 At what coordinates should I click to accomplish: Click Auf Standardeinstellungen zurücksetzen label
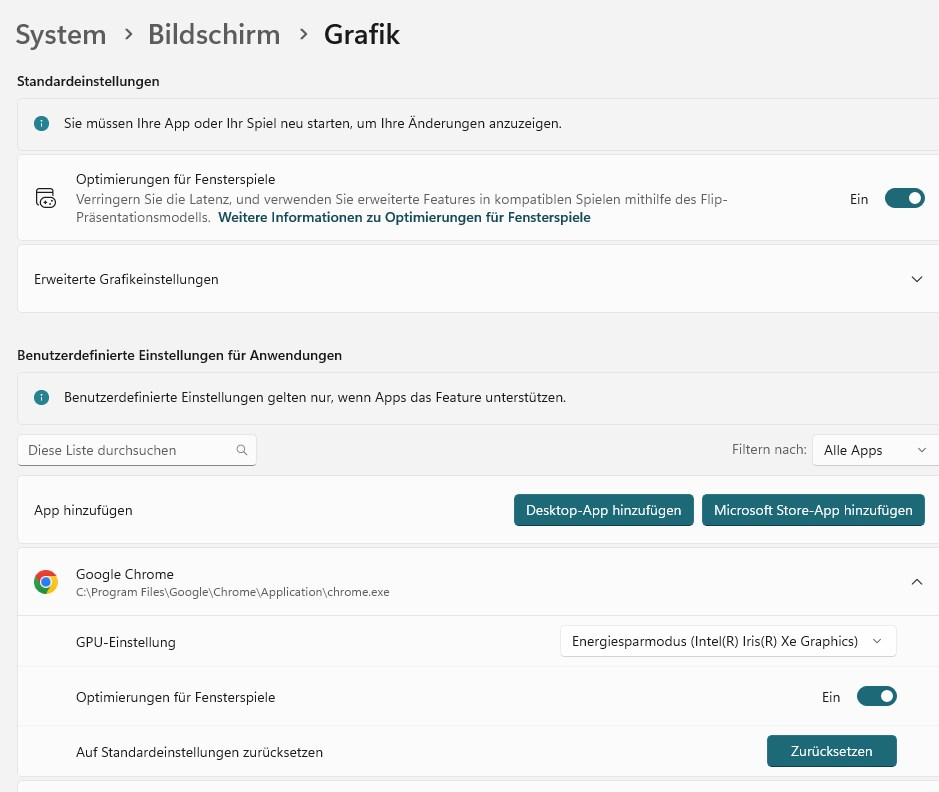point(199,752)
